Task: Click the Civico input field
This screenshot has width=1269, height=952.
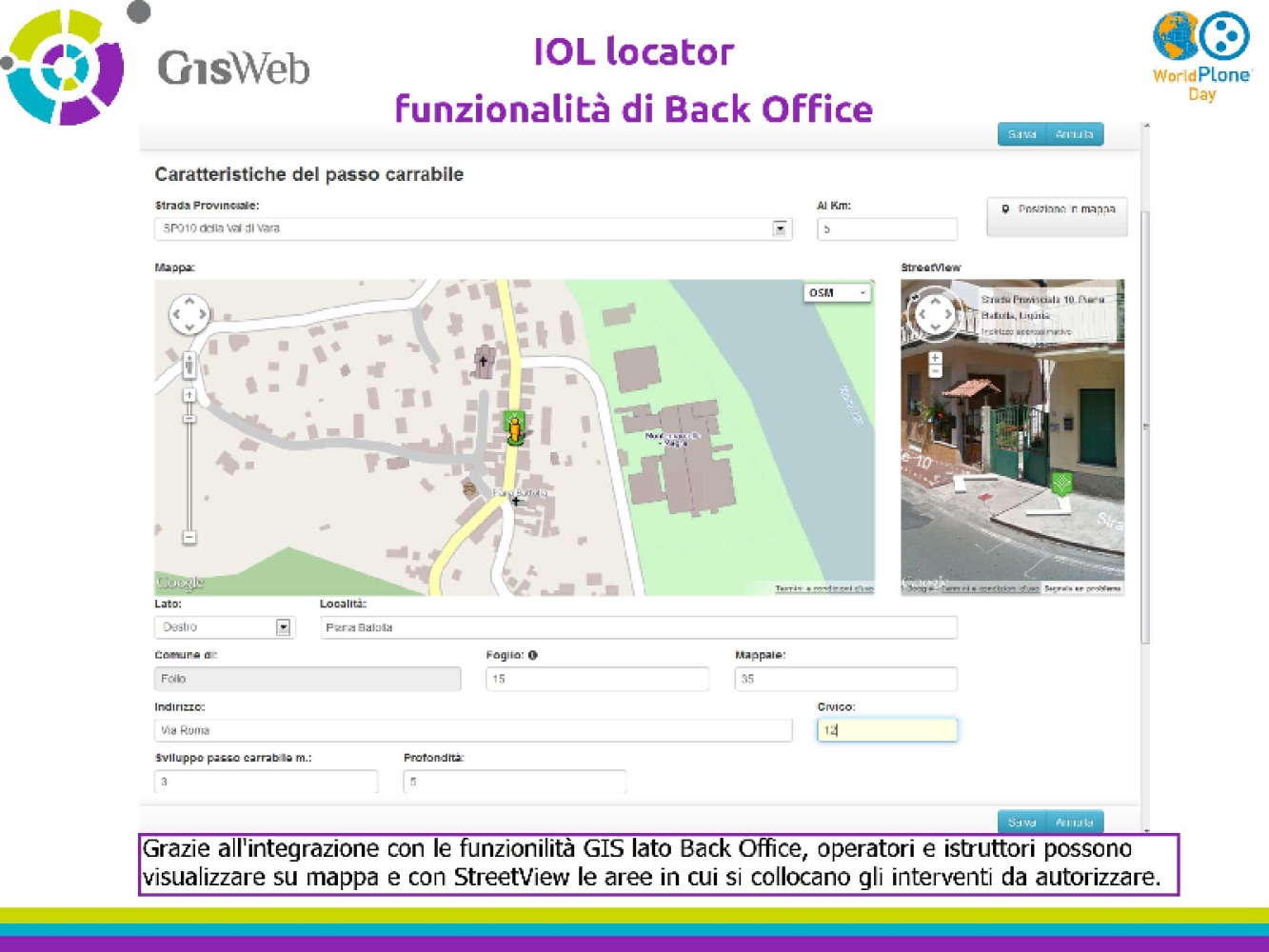Action: coord(886,730)
